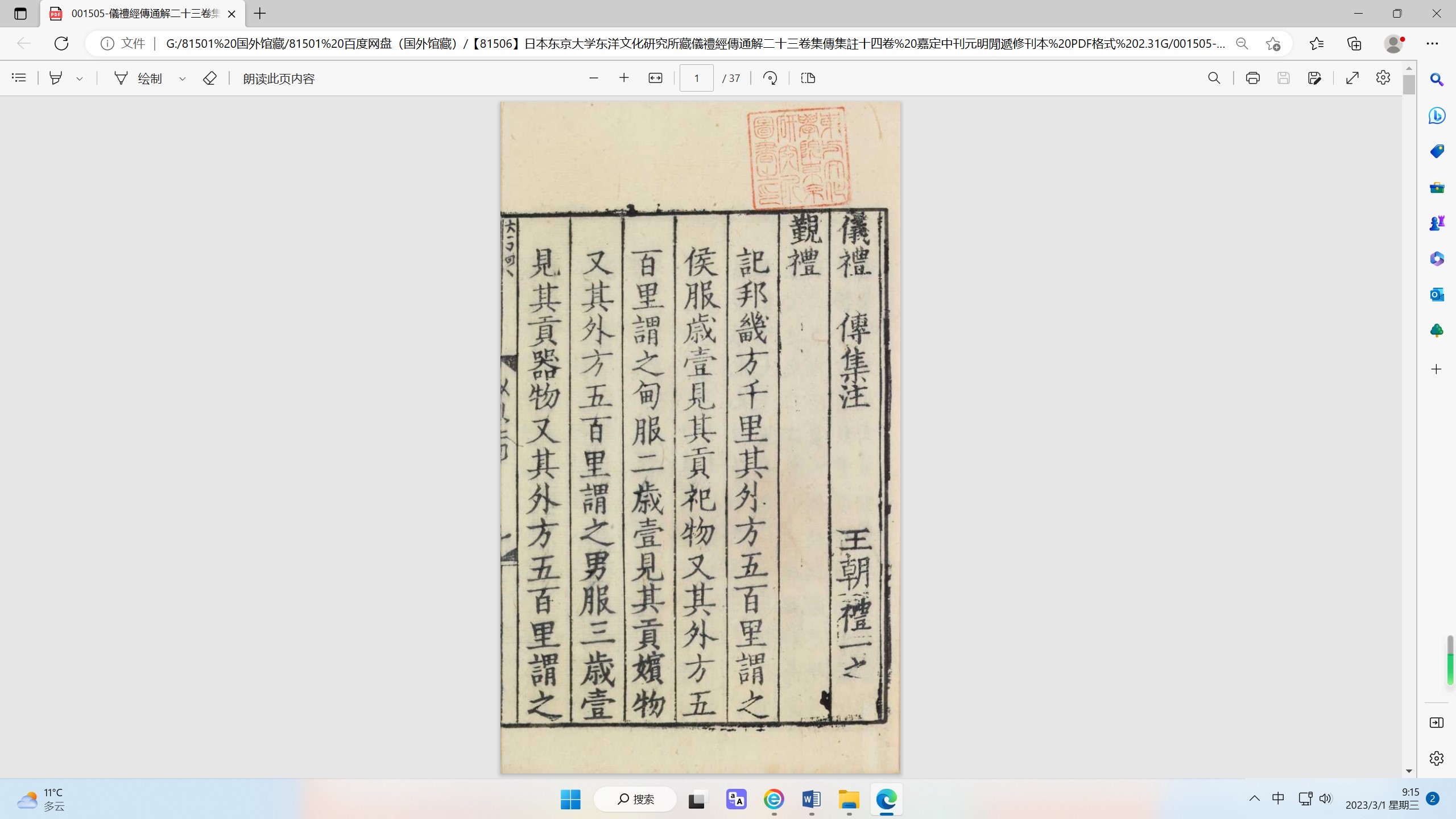
Task: Zoom out the PDF page
Action: 593,78
